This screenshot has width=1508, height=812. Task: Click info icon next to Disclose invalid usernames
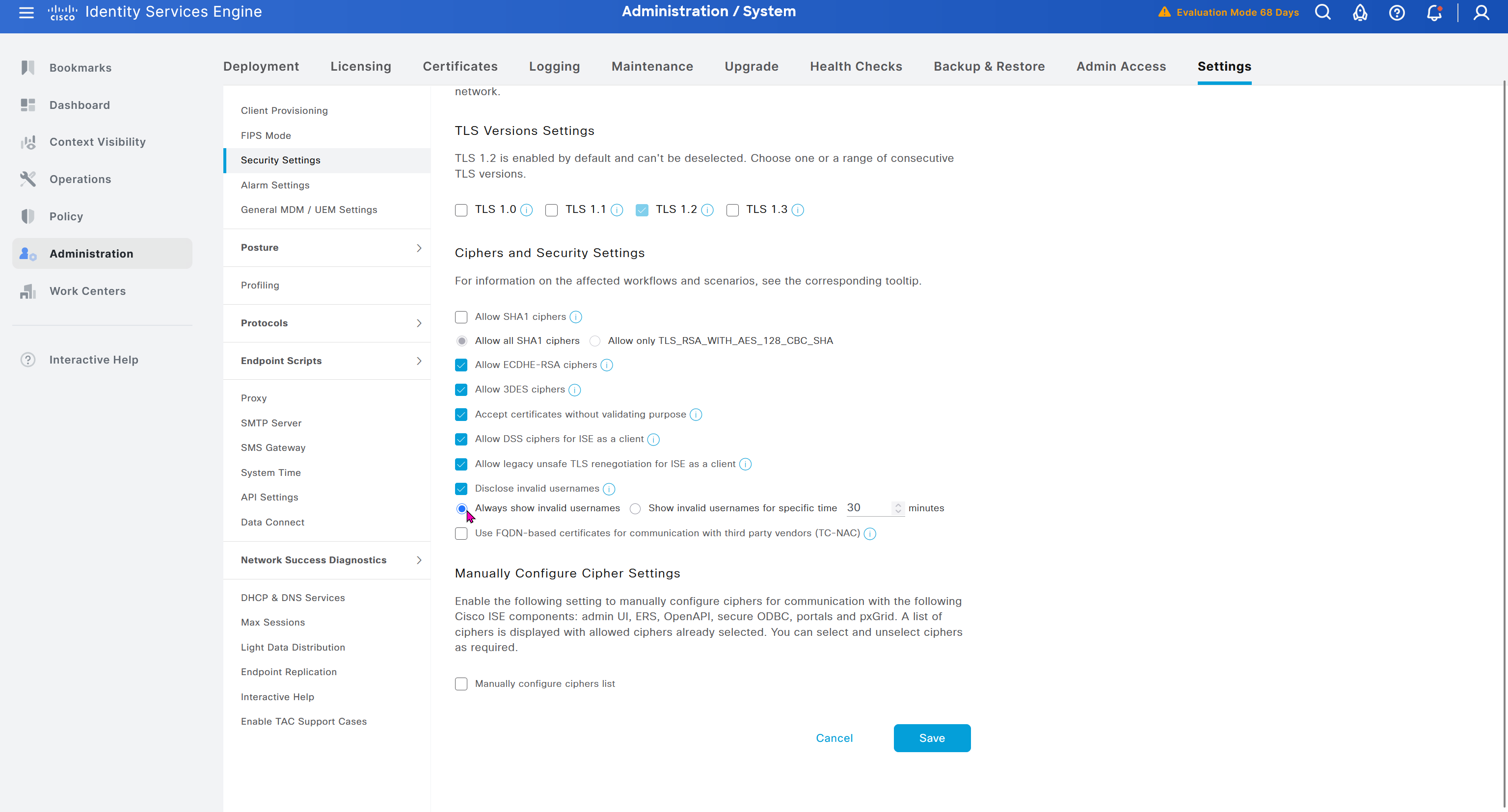[609, 489]
